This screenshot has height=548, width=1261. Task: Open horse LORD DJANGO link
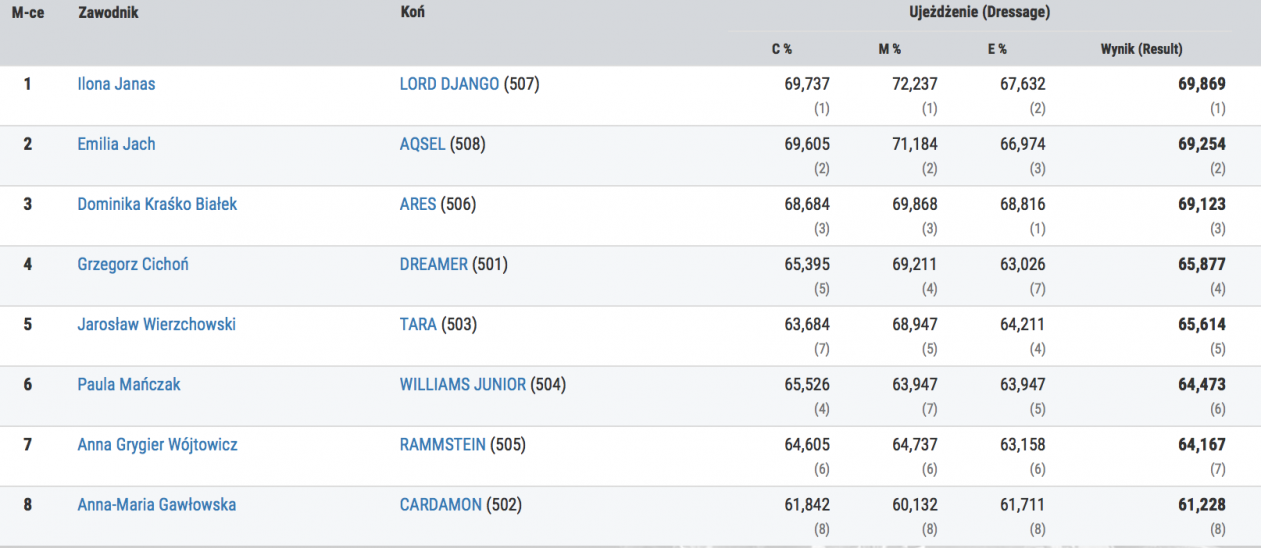[x=449, y=84]
